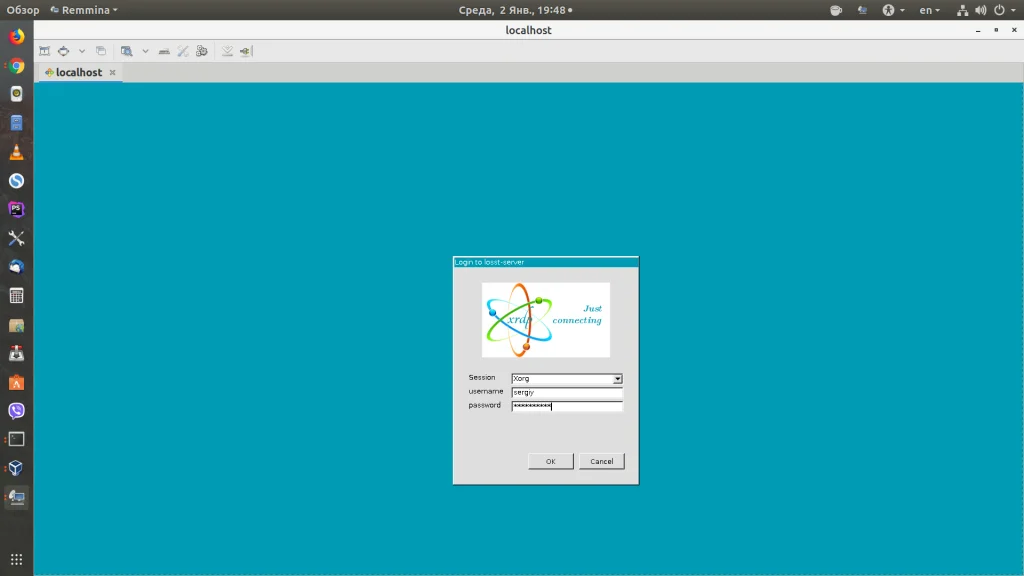Click the minimize window arrow toolbar icon
The height and width of the screenshot is (576, 1024).
[x=227, y=51]
